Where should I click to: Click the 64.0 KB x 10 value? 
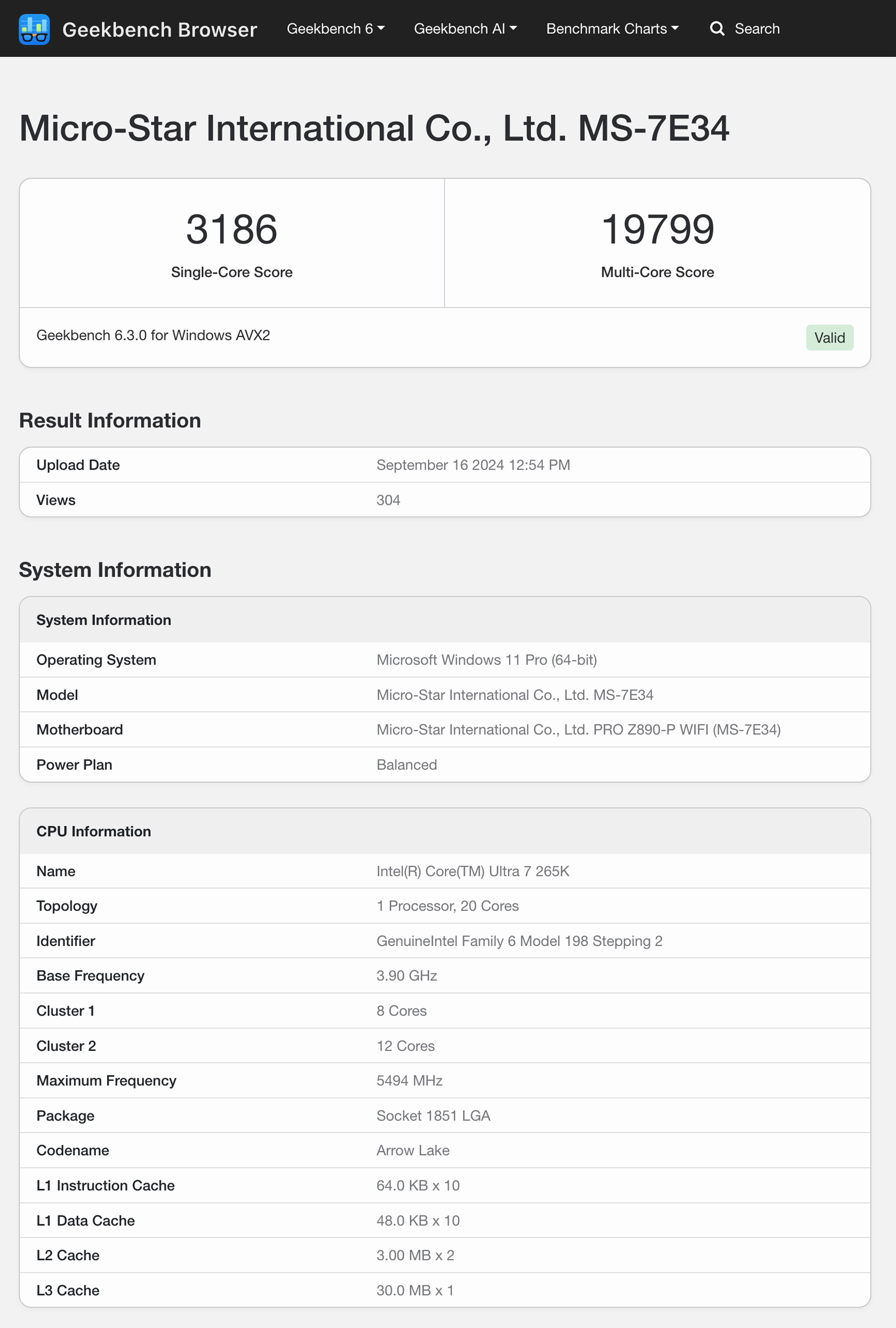pyautogui.click(x=418, y=1186)
